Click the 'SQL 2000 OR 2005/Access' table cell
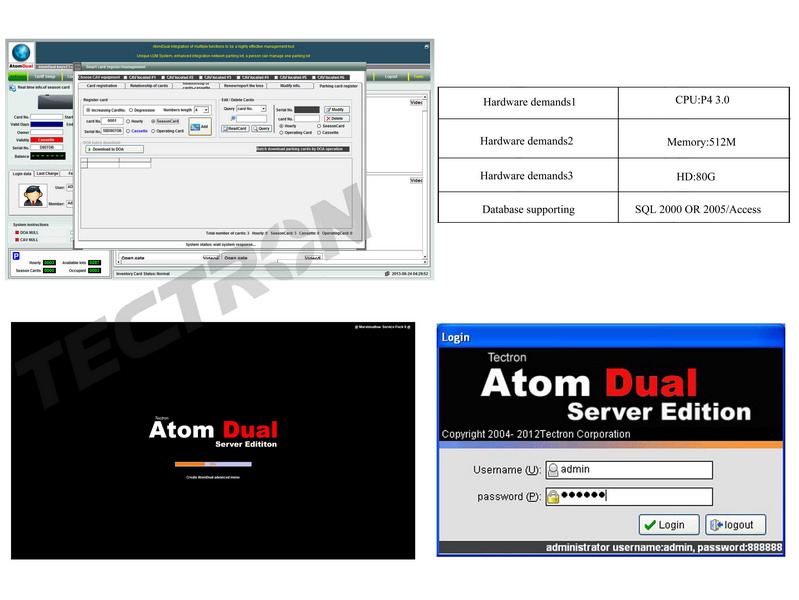The height and width of the screenshot is (600, 799). [704, 207]
